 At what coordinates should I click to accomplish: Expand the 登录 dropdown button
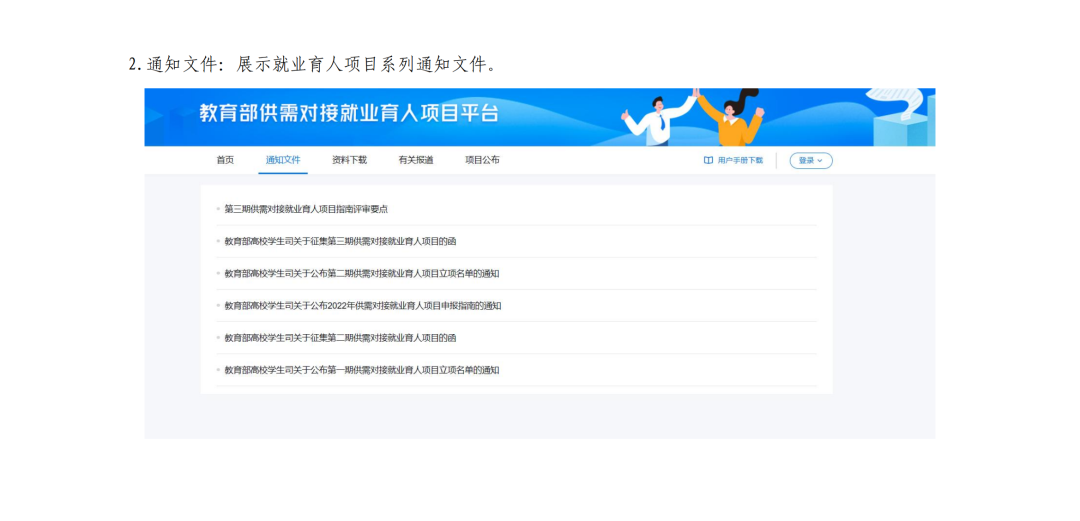pos(811,161)
